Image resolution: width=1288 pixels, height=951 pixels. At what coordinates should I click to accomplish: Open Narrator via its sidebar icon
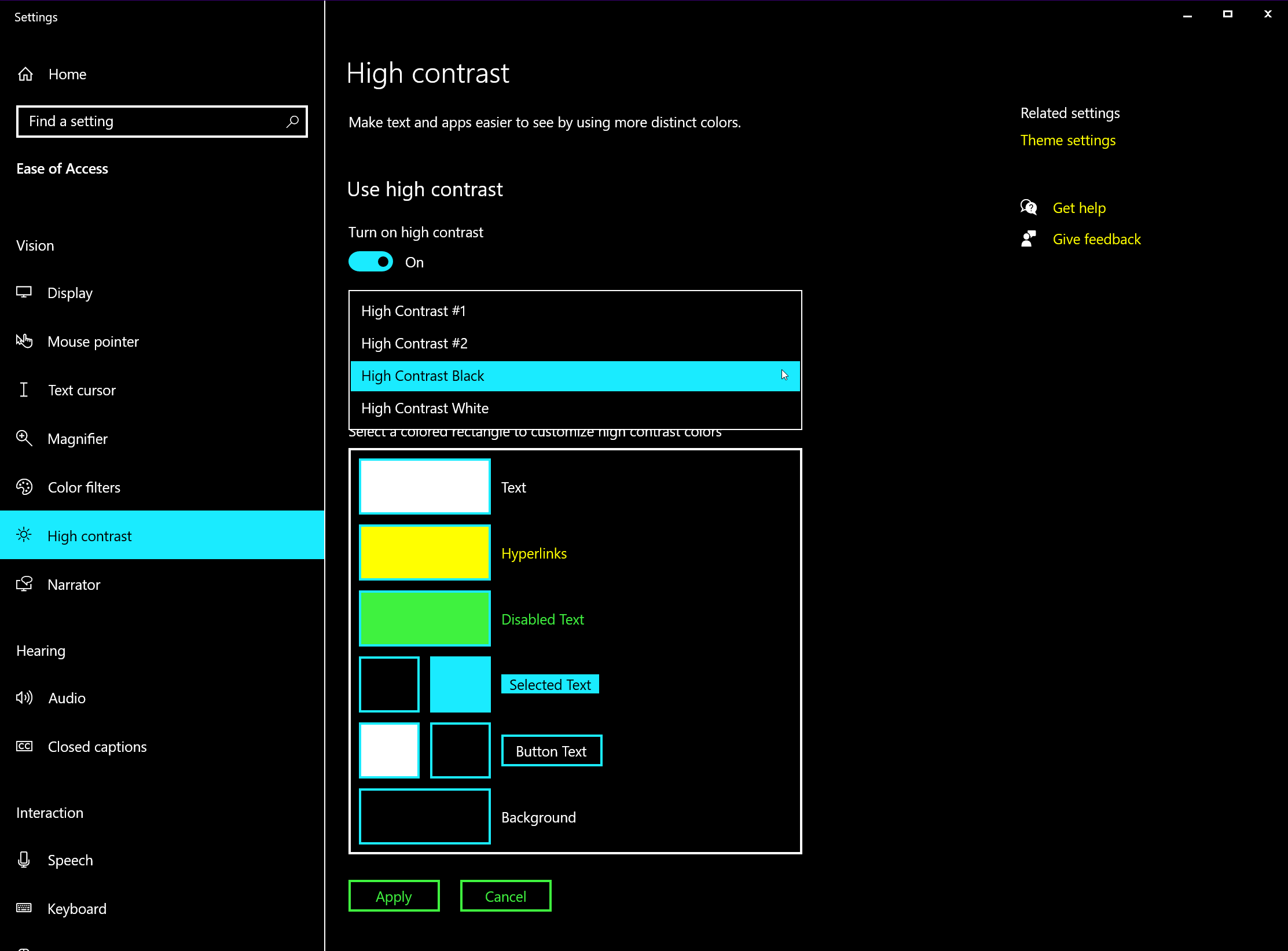(x=24, y=584)
